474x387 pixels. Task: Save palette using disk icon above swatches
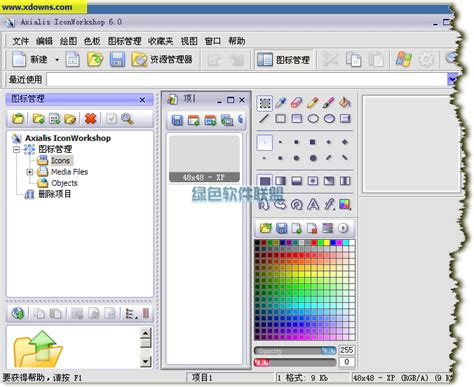point(282,228)
